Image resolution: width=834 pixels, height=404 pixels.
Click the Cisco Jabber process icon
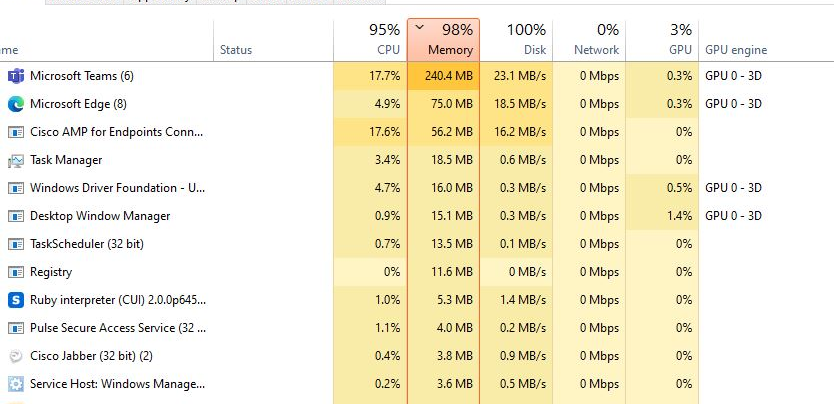[x=16, y=356]
